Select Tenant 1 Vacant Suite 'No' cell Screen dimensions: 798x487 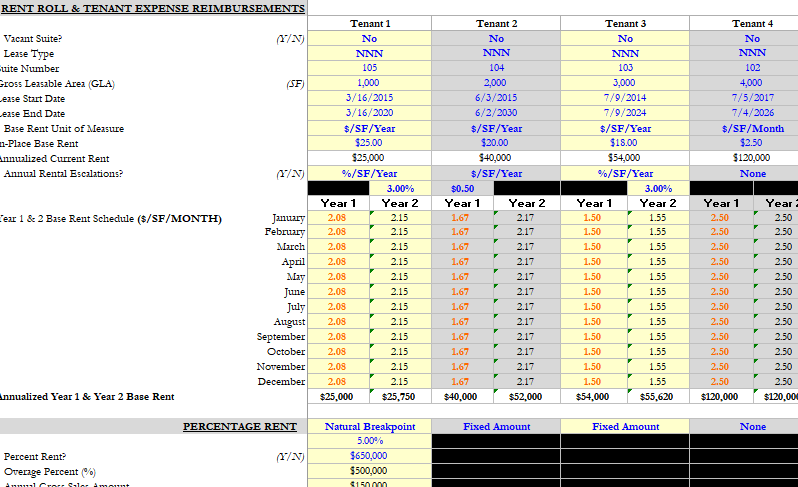tap(370, 38)
